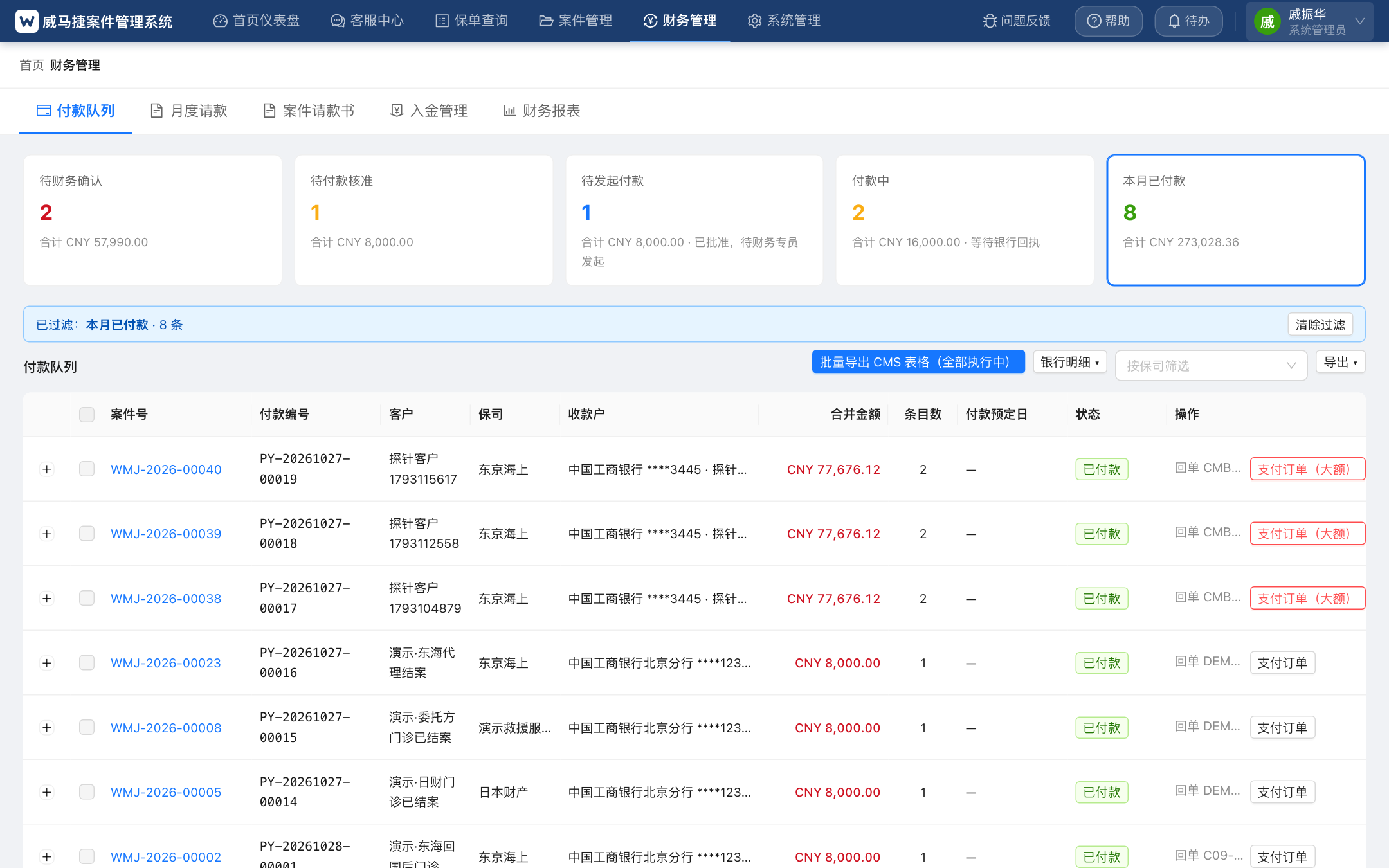Open 系统管理 gear icon

[x=754, y=21]
